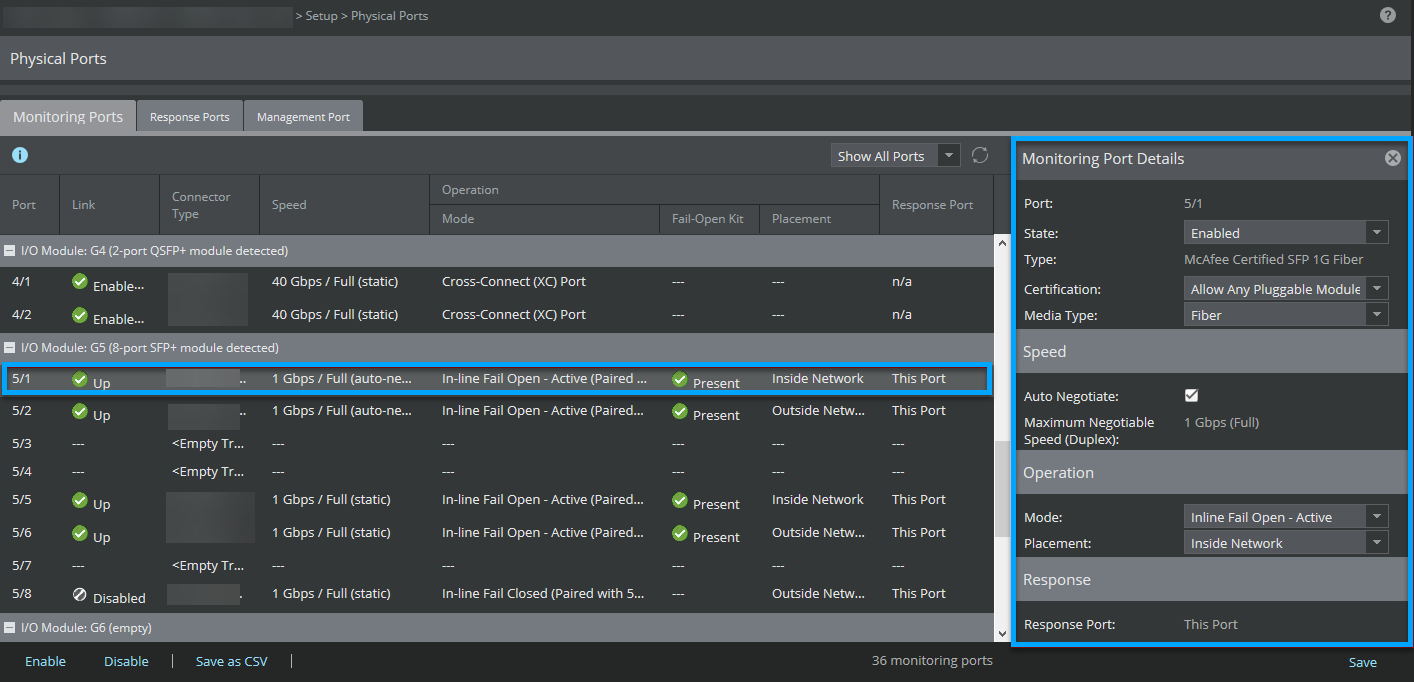Refresh the monitoring ports list
The height and width of the screenshot is (682, 1414).
click(x=980, y=155)
